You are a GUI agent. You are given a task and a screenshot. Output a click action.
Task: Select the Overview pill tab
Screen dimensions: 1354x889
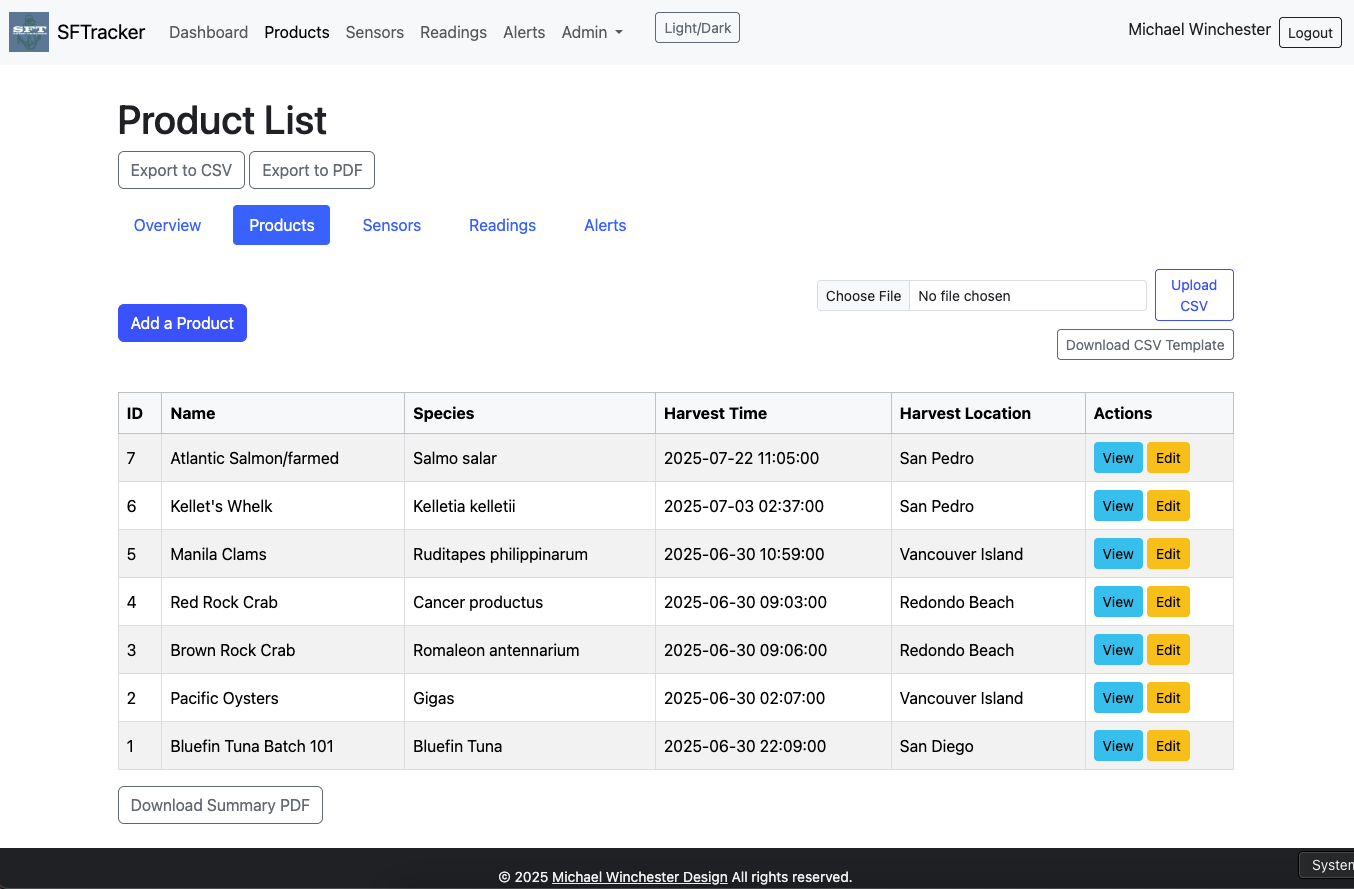(x=167, y=225)
